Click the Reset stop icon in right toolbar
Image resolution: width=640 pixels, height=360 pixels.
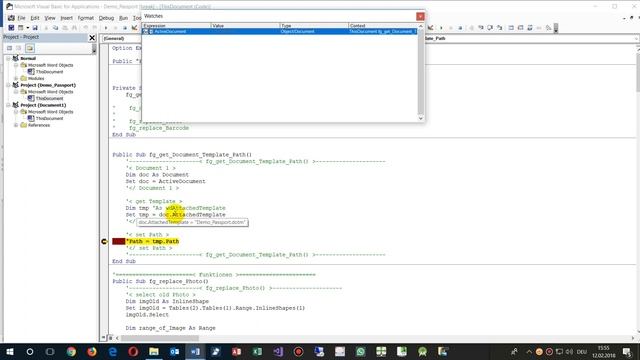[x=460, y=28]
